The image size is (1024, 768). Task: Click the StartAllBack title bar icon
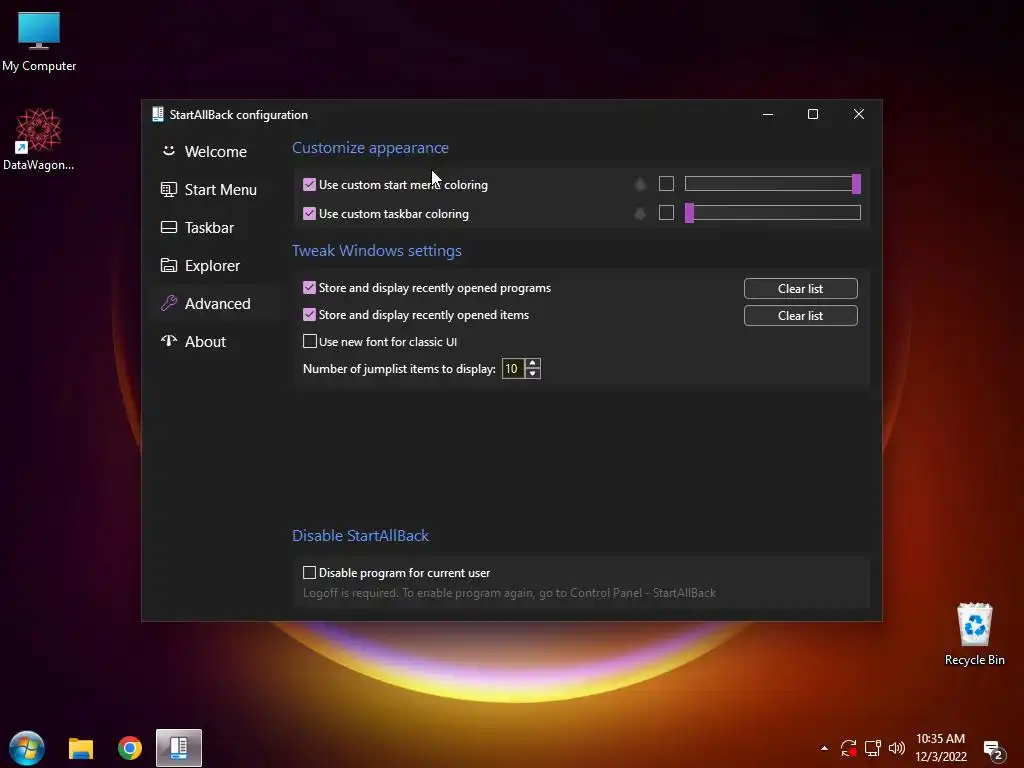tap(157, 114)
